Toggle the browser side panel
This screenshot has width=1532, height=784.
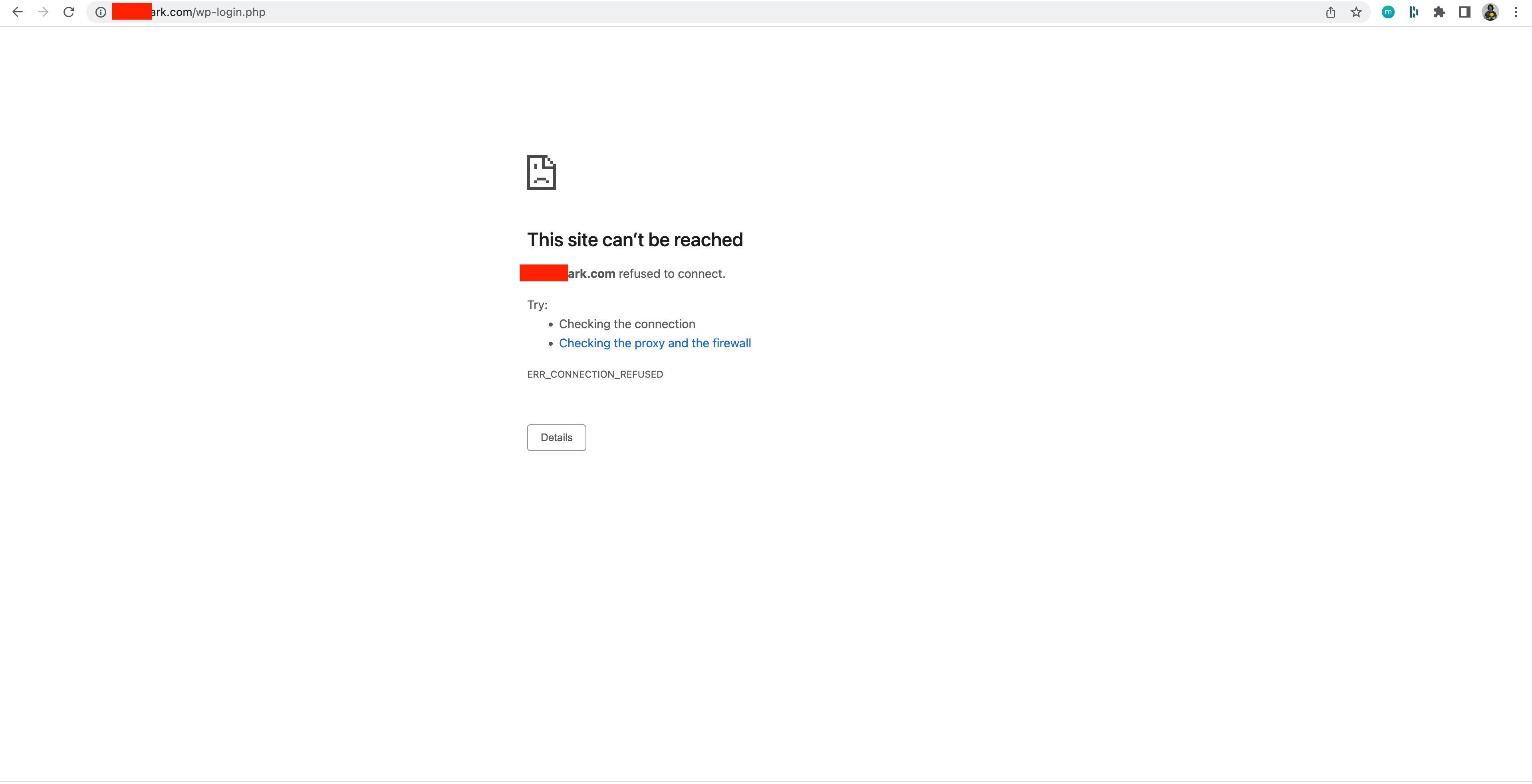point(1465,12)
